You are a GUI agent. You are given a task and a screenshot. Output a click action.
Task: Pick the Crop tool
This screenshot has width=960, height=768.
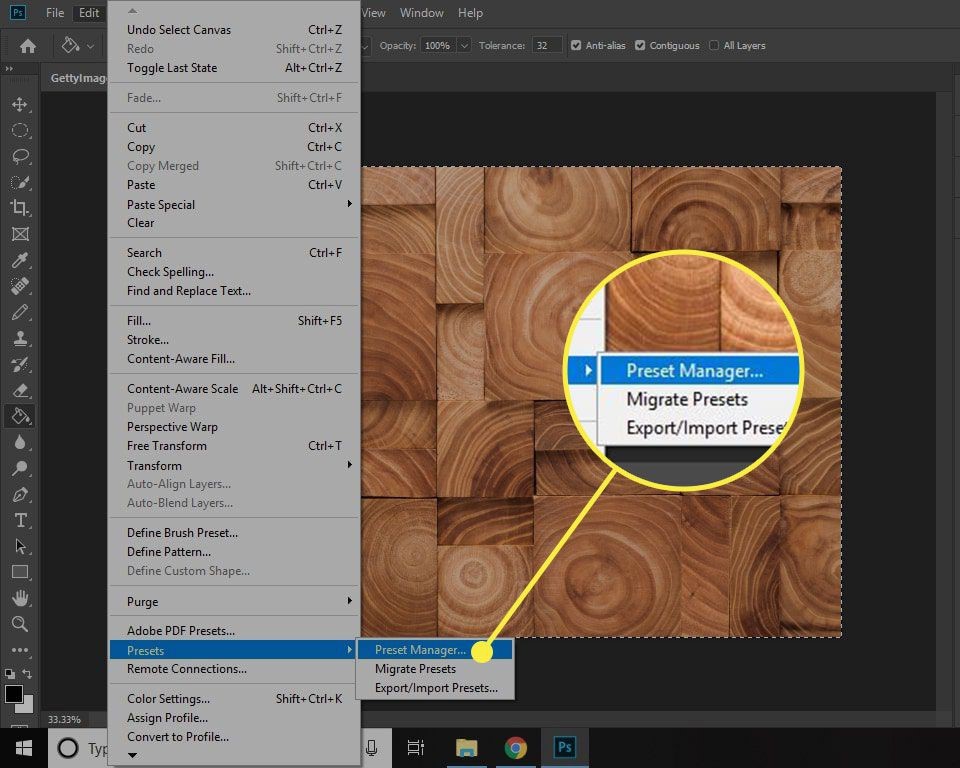[19, 208]
